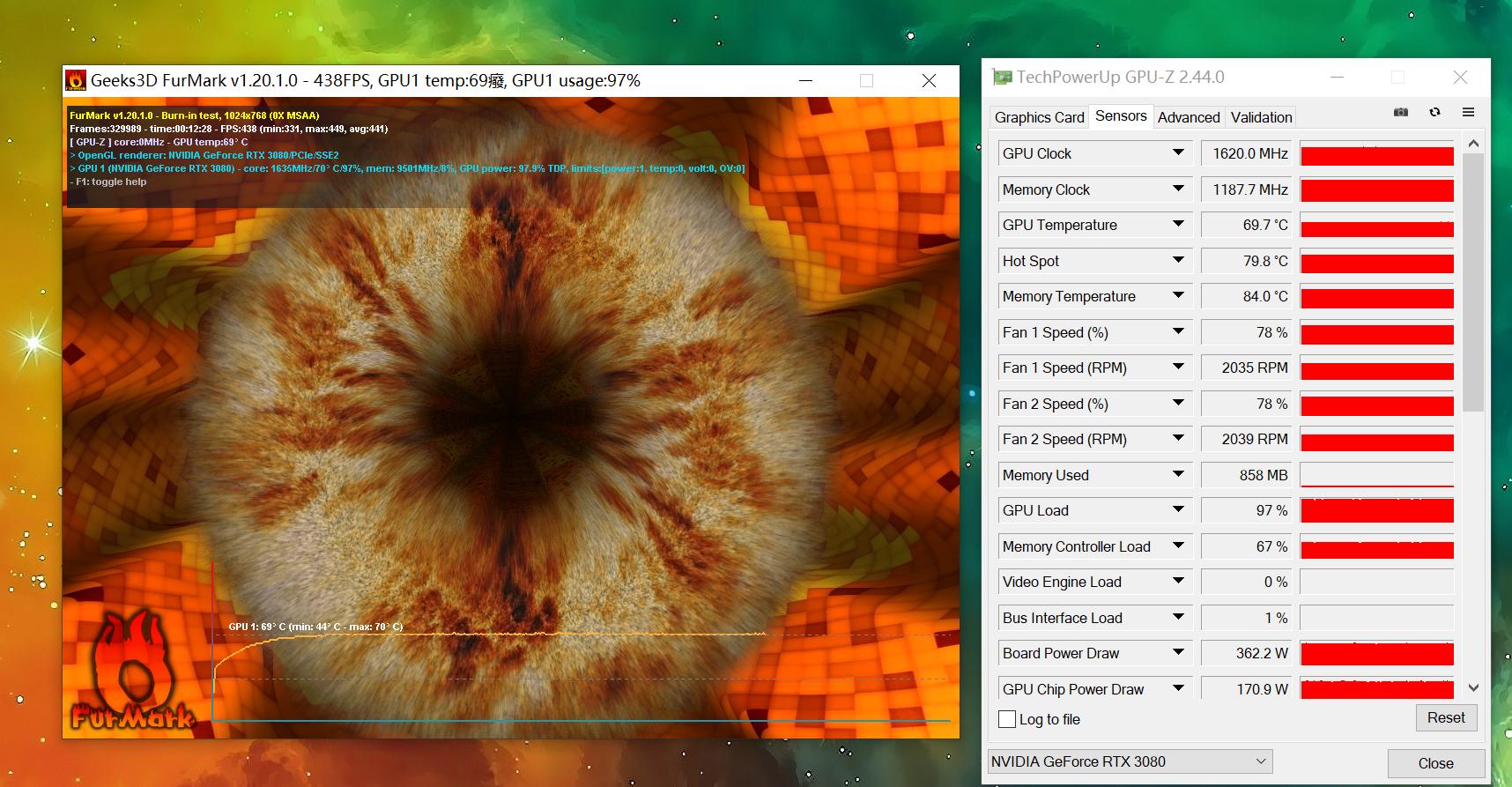Open the GPU Clock sensor dropdown
The width and height of the screenshot is (1512, 787).
(x=1178, y=153)
